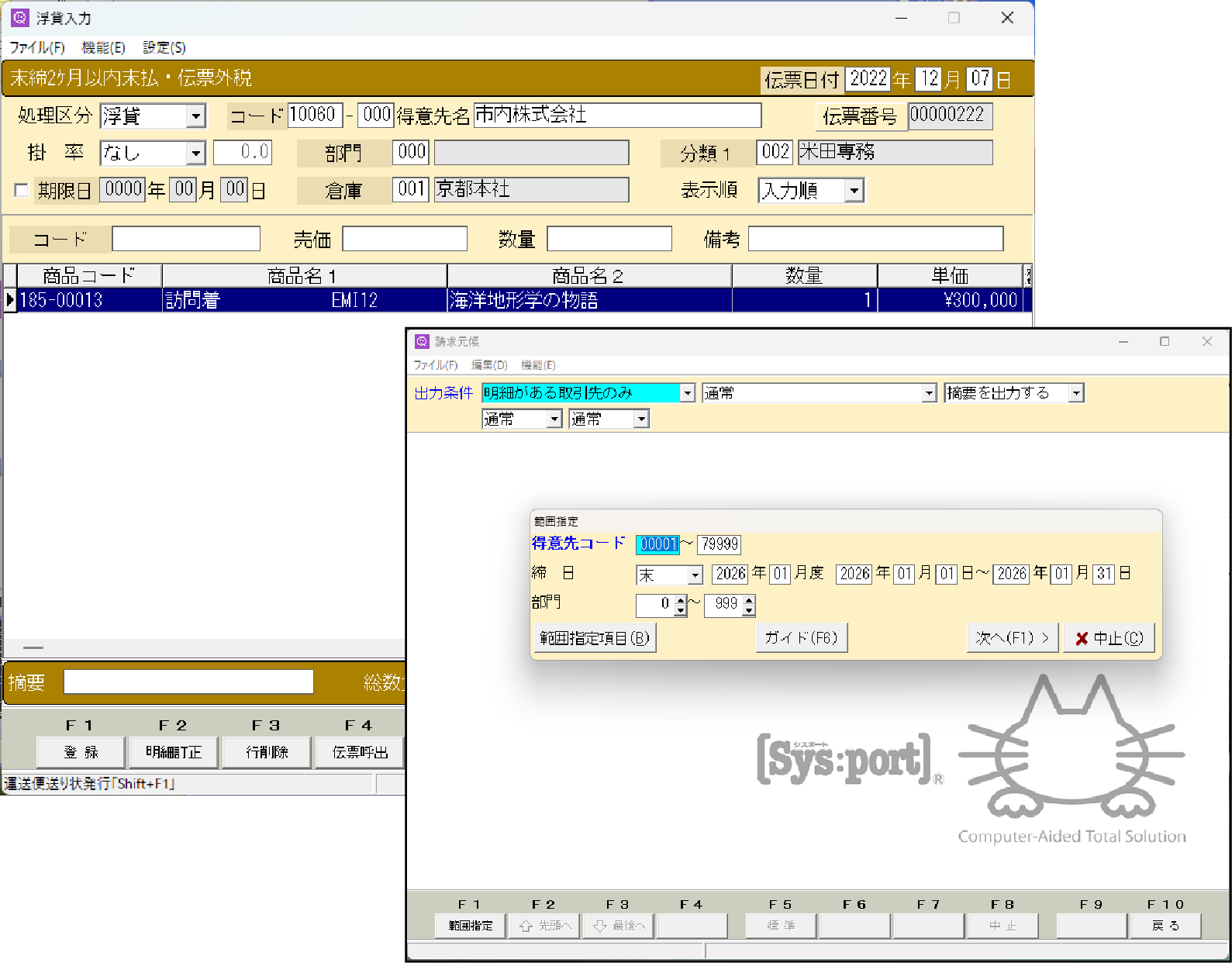Open 編集(D) menu in 請求元帳 window
Screen dimensions: 1232x963
pyautogui.click(x=489, y=364)
